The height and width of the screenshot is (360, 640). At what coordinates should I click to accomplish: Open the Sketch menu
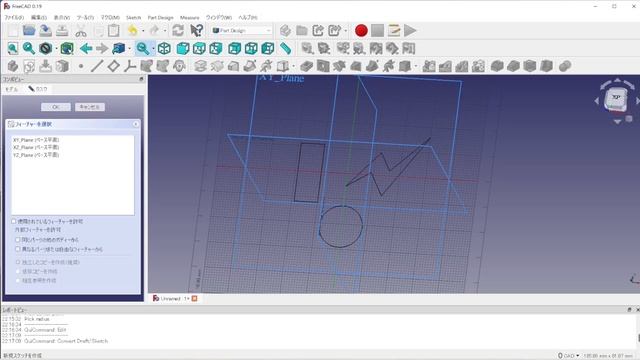pos(133,18)
